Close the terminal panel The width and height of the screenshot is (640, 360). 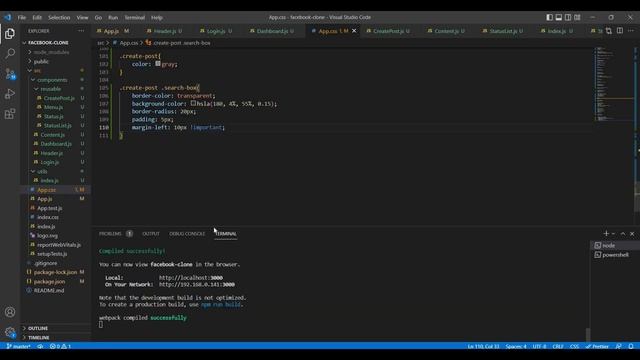click(x=632, y=233)
